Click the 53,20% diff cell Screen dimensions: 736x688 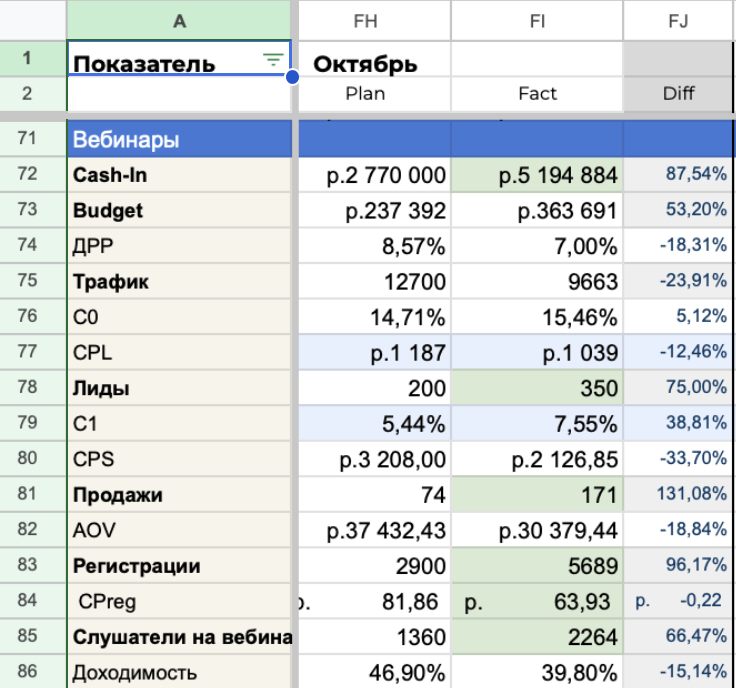coord(678,211)
